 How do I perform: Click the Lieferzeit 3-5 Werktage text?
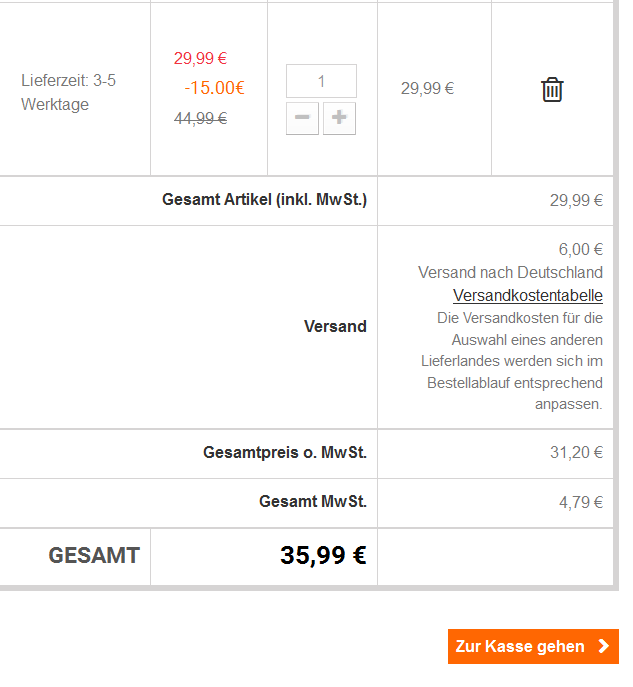[68, 92]
